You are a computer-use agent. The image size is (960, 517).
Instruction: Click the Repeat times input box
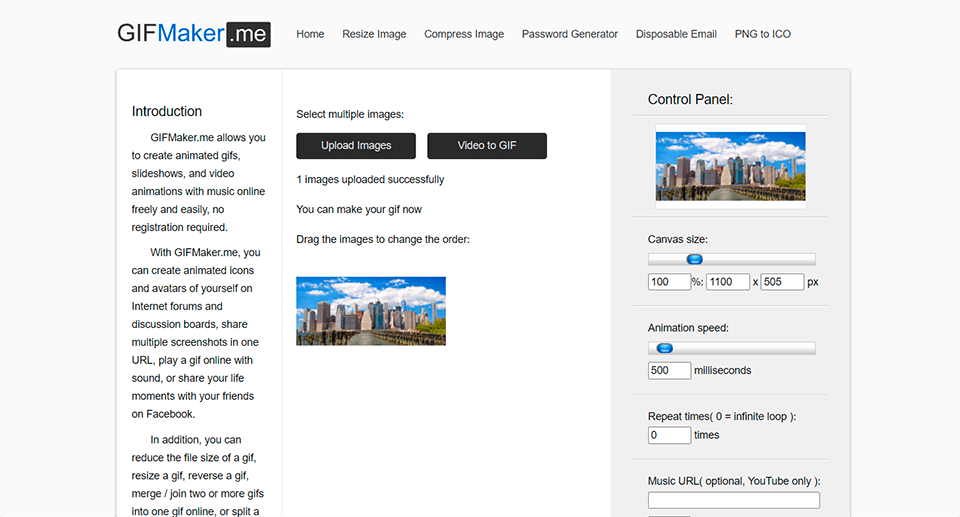coord(669,435)
